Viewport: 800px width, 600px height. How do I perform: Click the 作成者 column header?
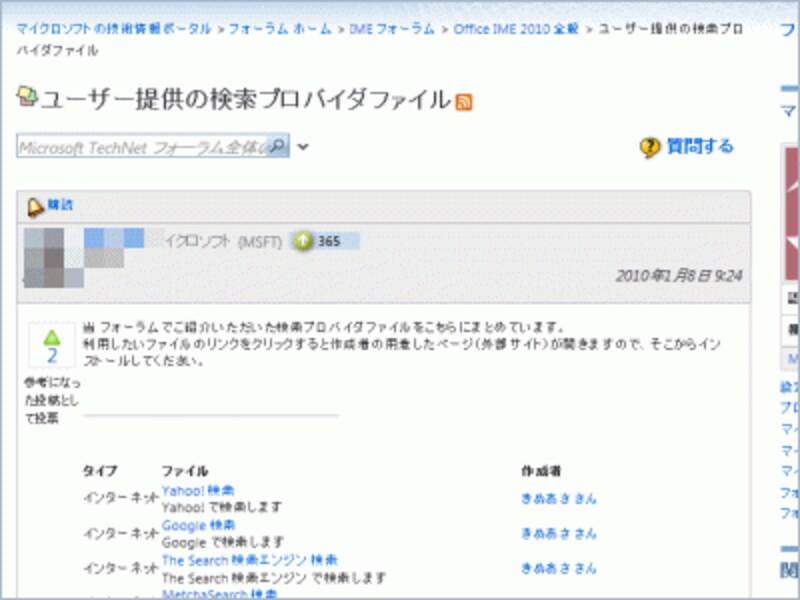pyautogui.click(x=541, y=471)
